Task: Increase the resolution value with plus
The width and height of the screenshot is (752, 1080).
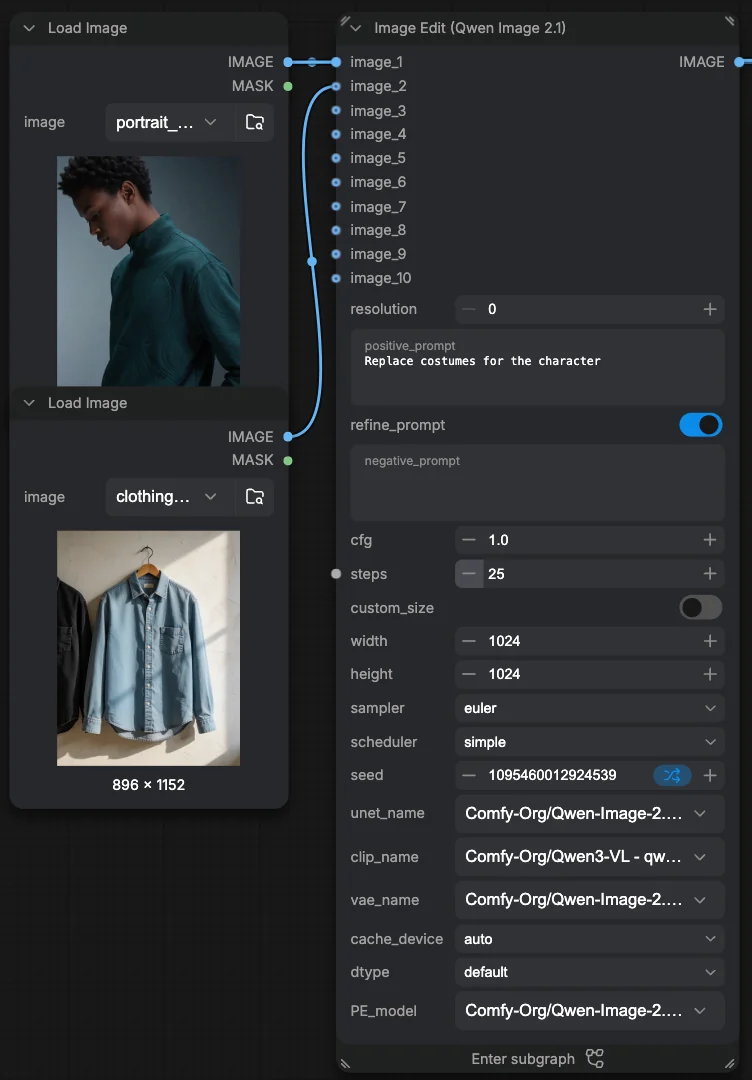Action: 710,309
